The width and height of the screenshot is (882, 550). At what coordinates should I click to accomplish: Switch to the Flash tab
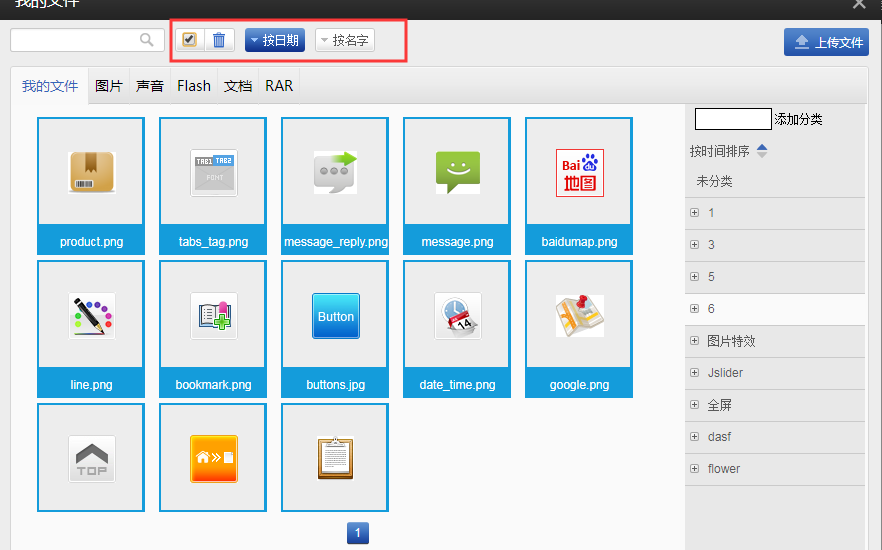click(194, 86)
